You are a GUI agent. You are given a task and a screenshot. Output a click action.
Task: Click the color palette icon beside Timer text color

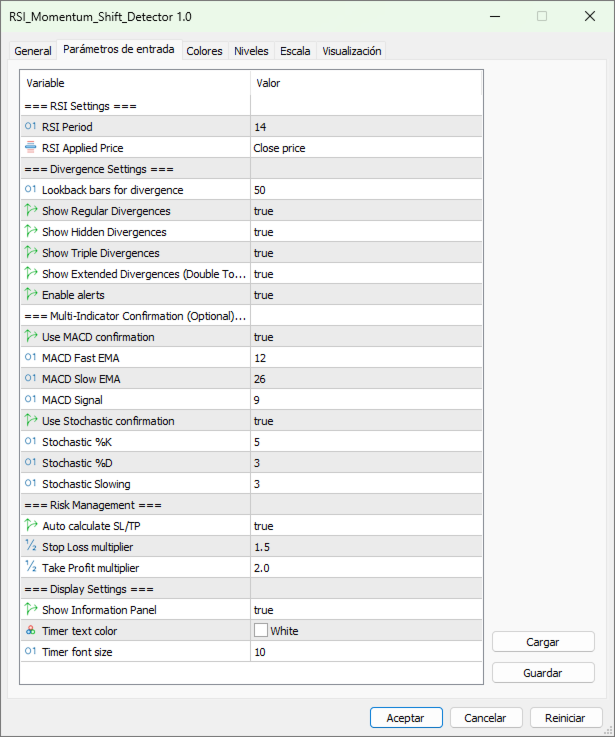31,630
